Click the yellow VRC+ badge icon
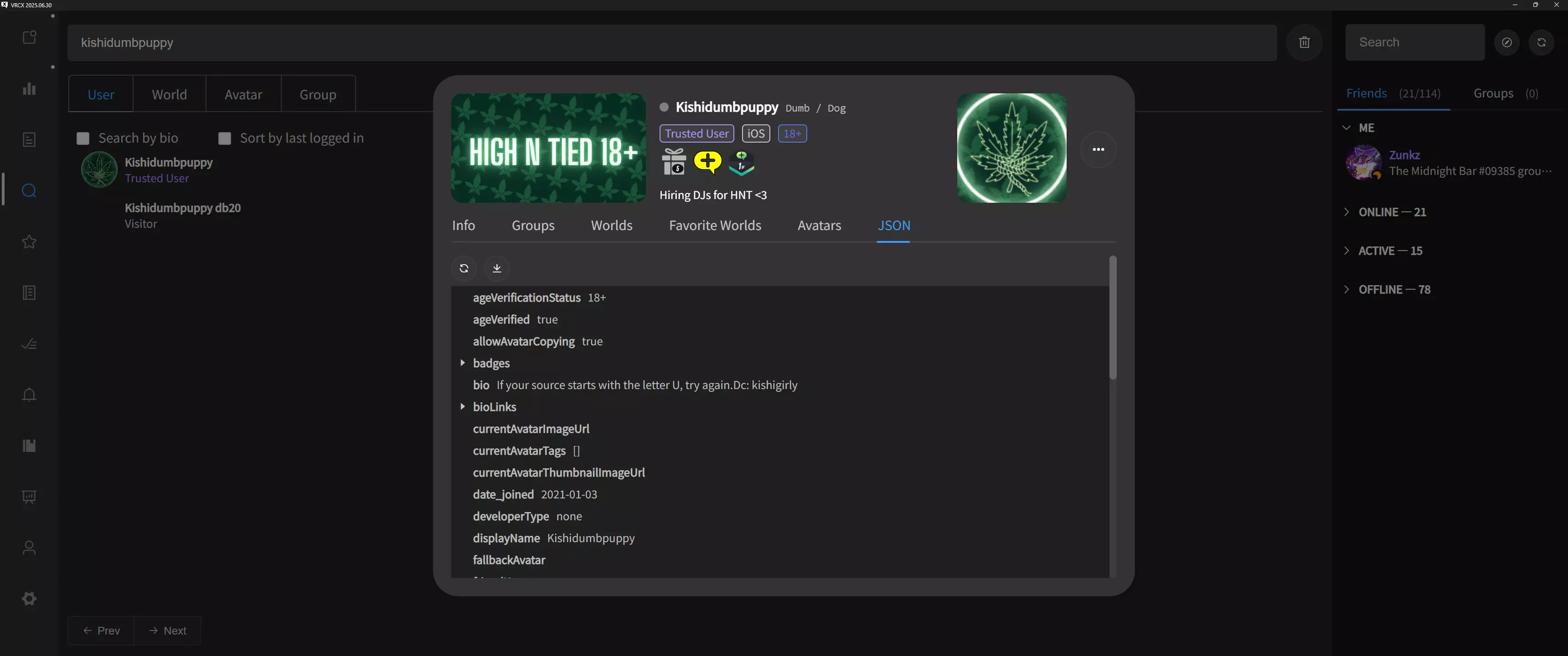1568x656 pixels. click(x=707, y=162)
